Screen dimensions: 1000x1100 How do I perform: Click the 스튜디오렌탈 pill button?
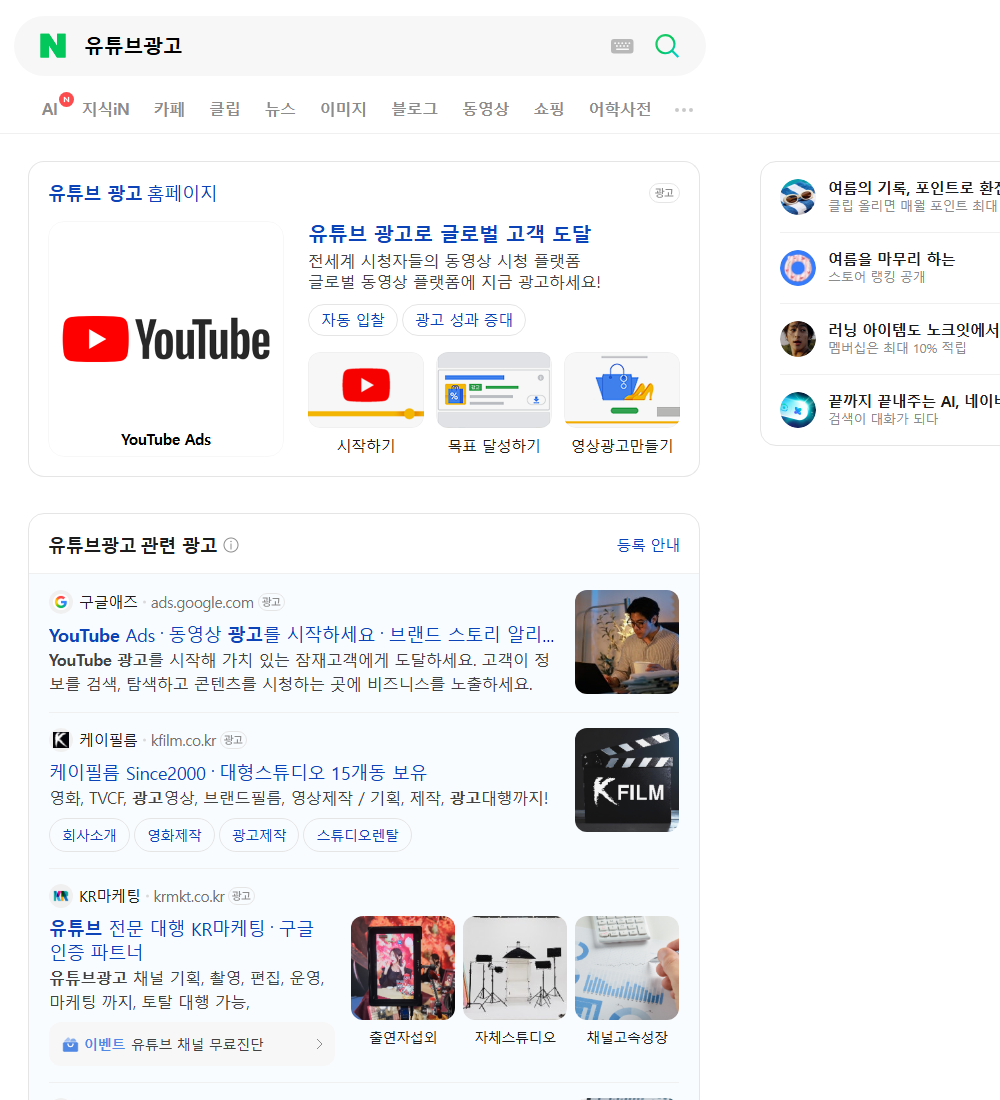point(357,835)
